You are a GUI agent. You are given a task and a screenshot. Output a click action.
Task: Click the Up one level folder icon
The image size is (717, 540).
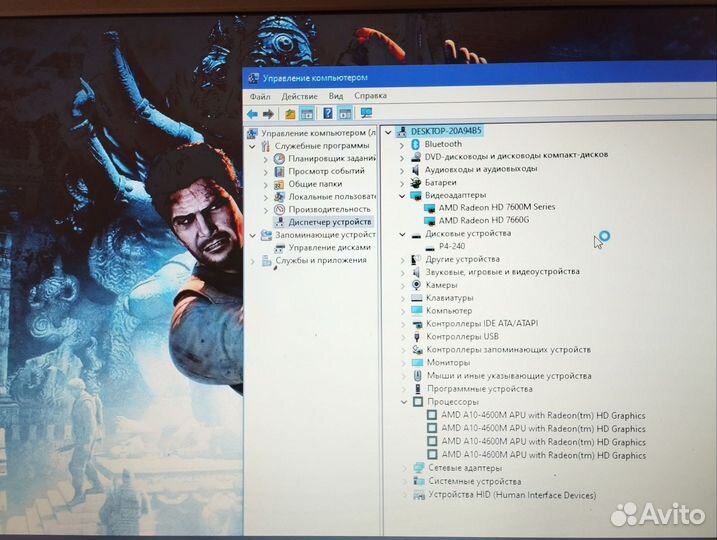(289, 114)
